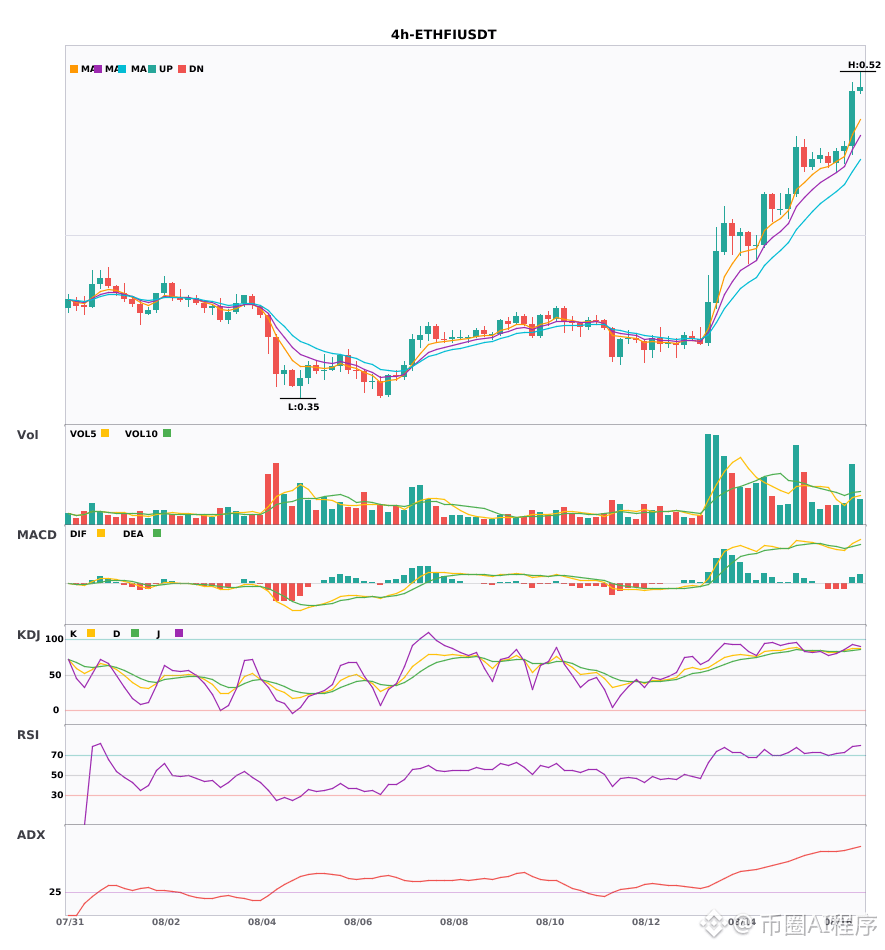This screenshot has height=950, width=885.
Task: Click the 08/10 date axis label
Action: (550, 922)
